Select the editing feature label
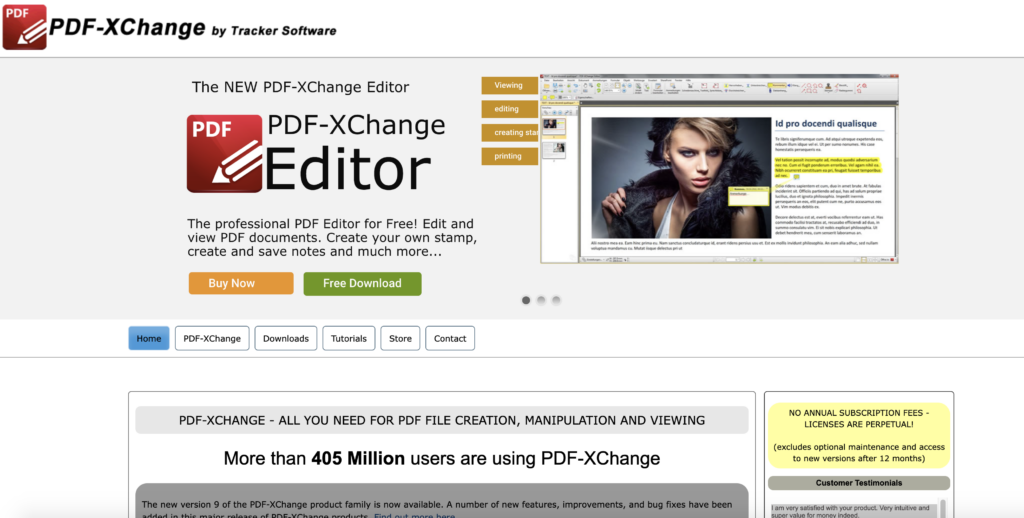 (x=510, y=109)
